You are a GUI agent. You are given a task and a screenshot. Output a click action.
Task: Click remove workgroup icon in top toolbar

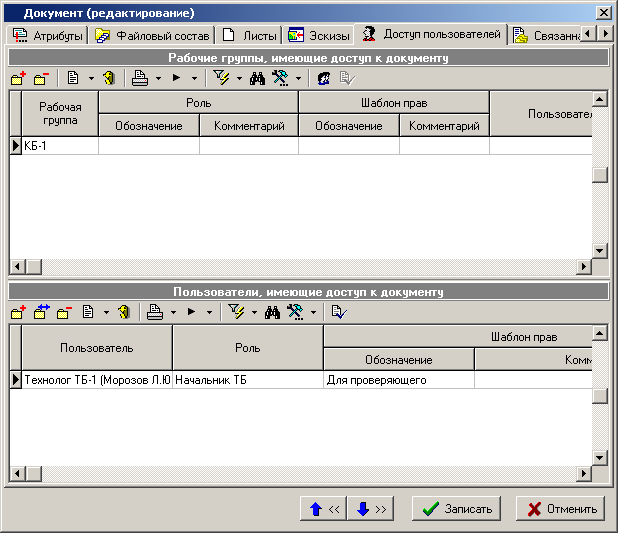click(40, 78)
